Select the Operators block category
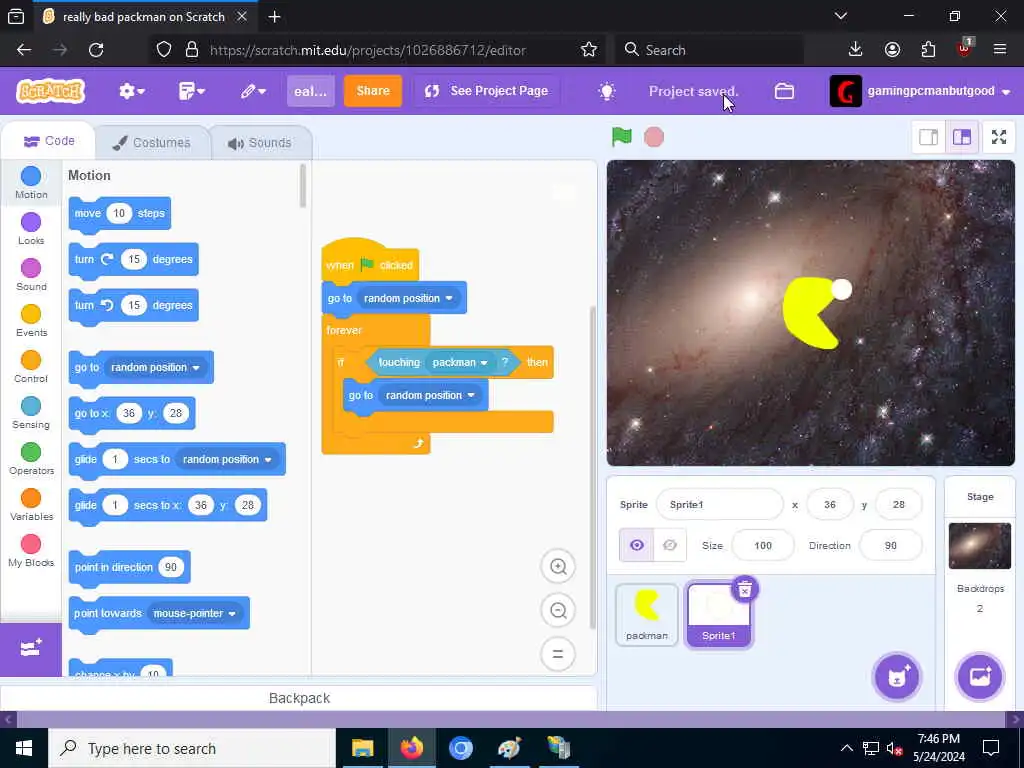 (x=31, y=458)
